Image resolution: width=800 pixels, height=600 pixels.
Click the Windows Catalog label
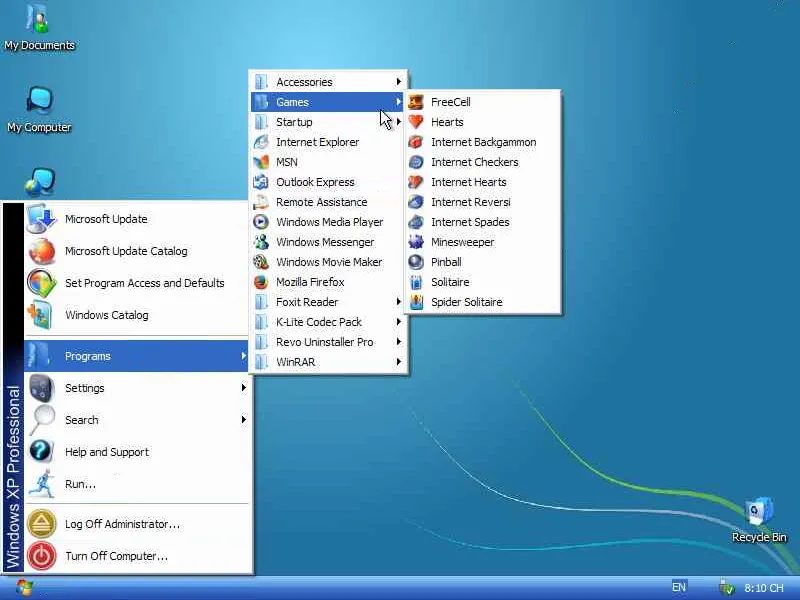(x=107, y=315)
